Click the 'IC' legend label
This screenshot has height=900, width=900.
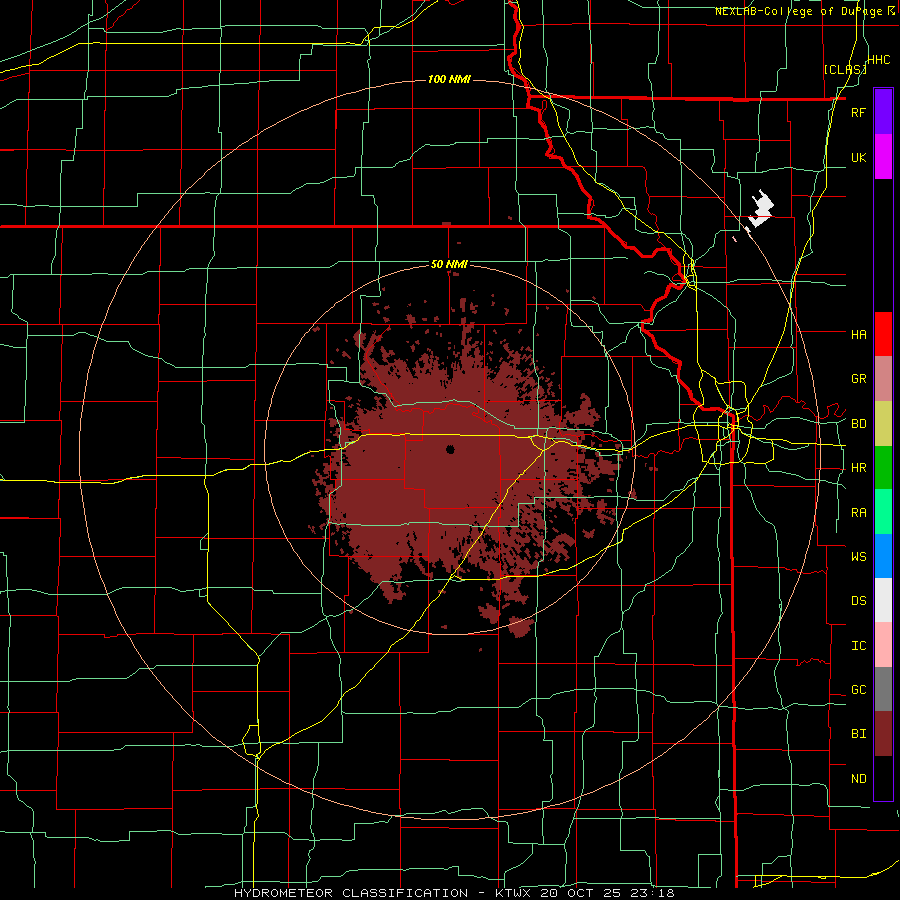(858, 646)
